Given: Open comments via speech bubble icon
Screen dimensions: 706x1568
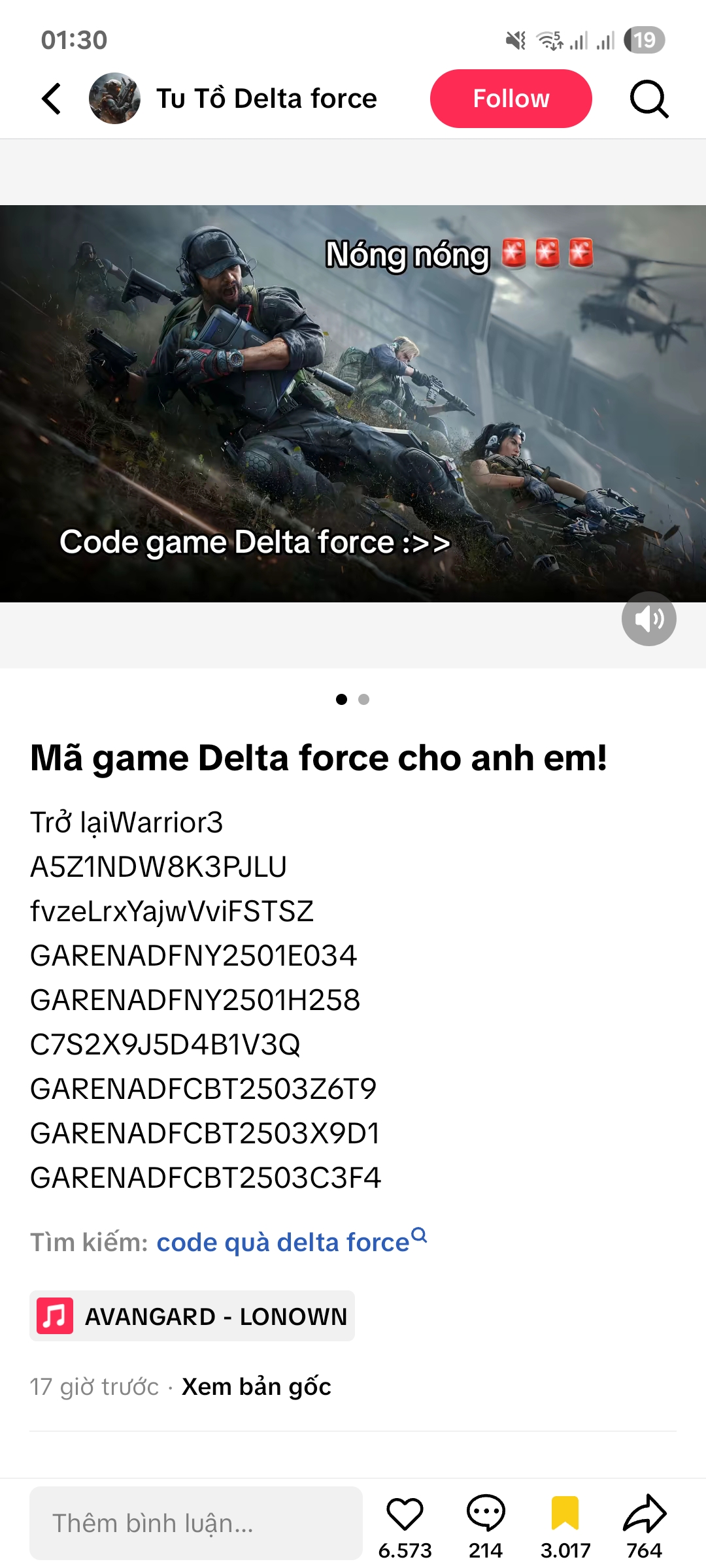Looking at the screenshot, I should tap(486, 1514).
